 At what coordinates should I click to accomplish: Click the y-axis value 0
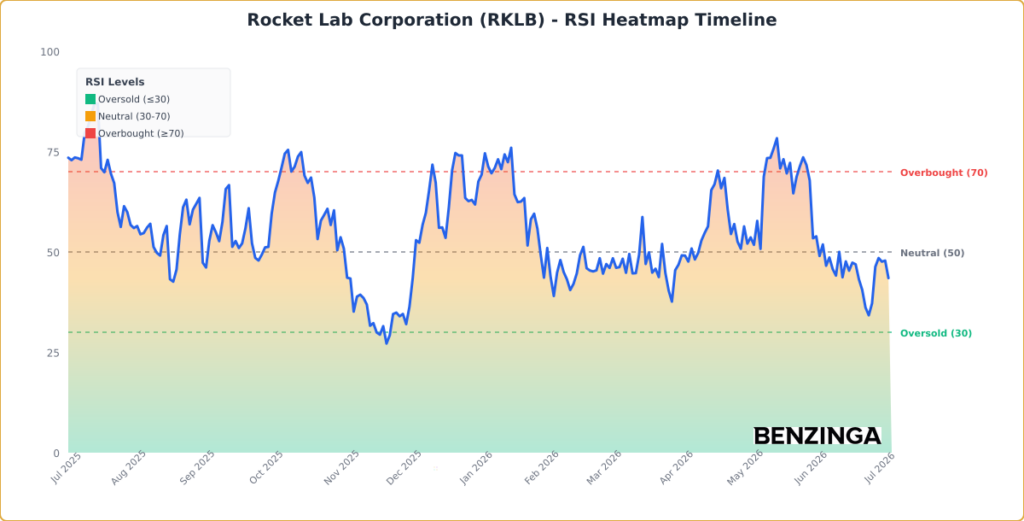coord(56,453)
